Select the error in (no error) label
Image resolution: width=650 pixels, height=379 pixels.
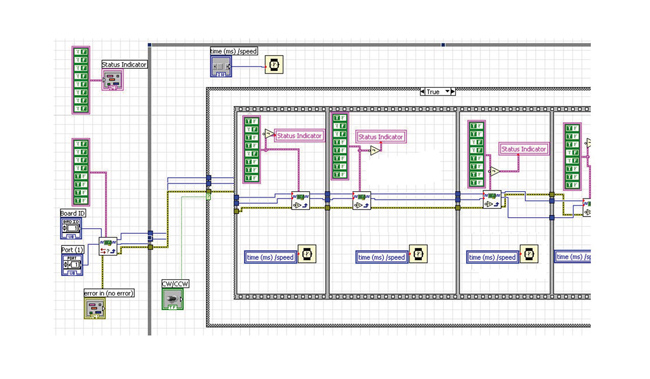[109, 293]
